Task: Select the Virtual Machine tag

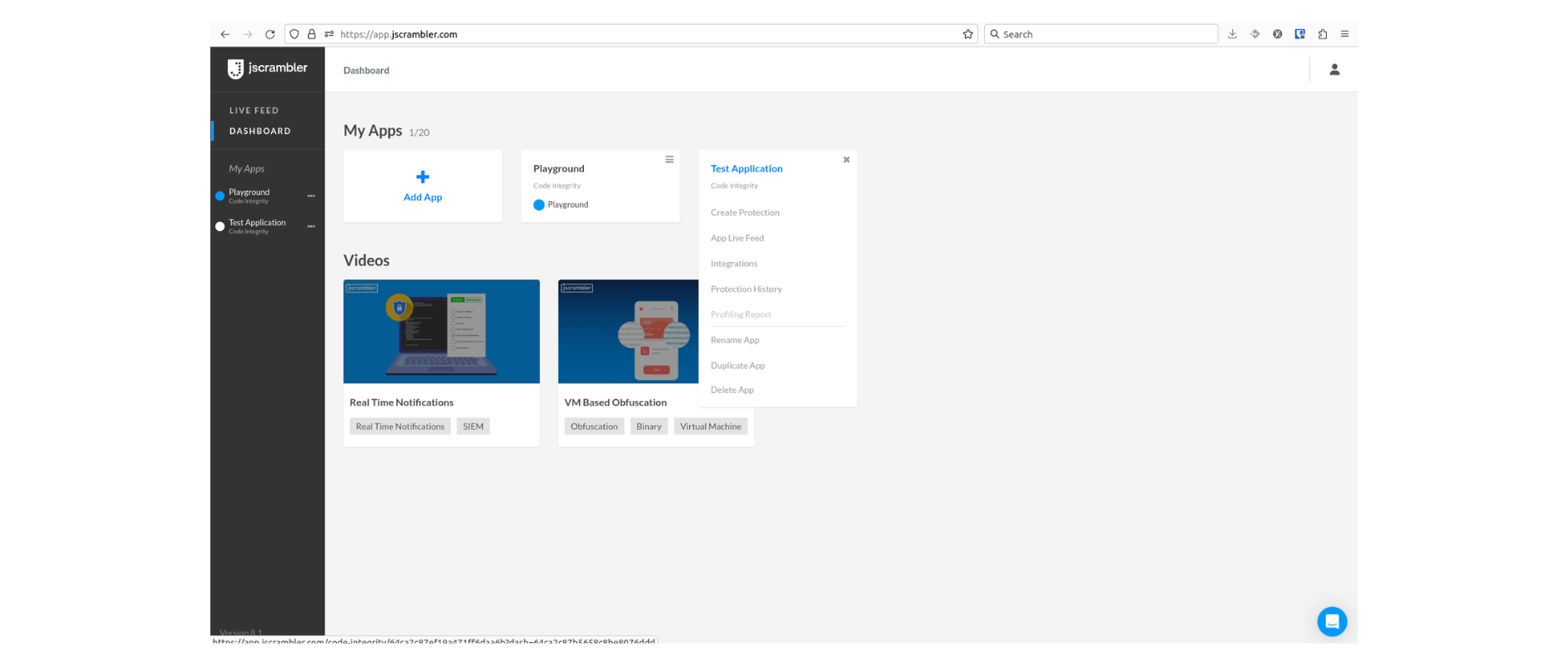Action: pos(711,427)
